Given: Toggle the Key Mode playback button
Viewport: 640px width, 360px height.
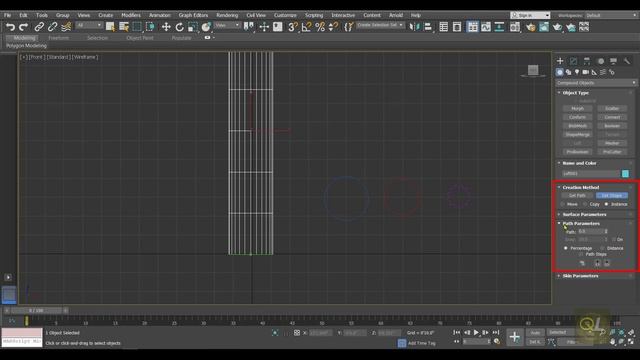Looking at the screenshot, I should pyautogui.click(x=457, y=342).
